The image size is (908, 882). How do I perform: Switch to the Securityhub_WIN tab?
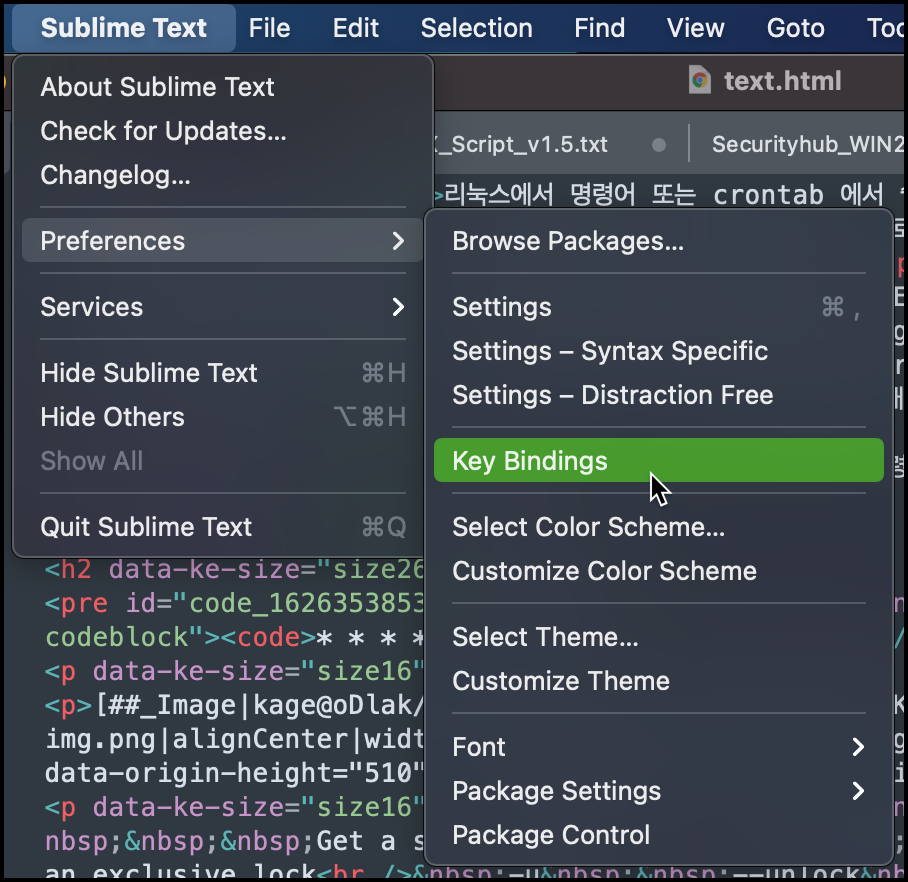tap(807, 144)
